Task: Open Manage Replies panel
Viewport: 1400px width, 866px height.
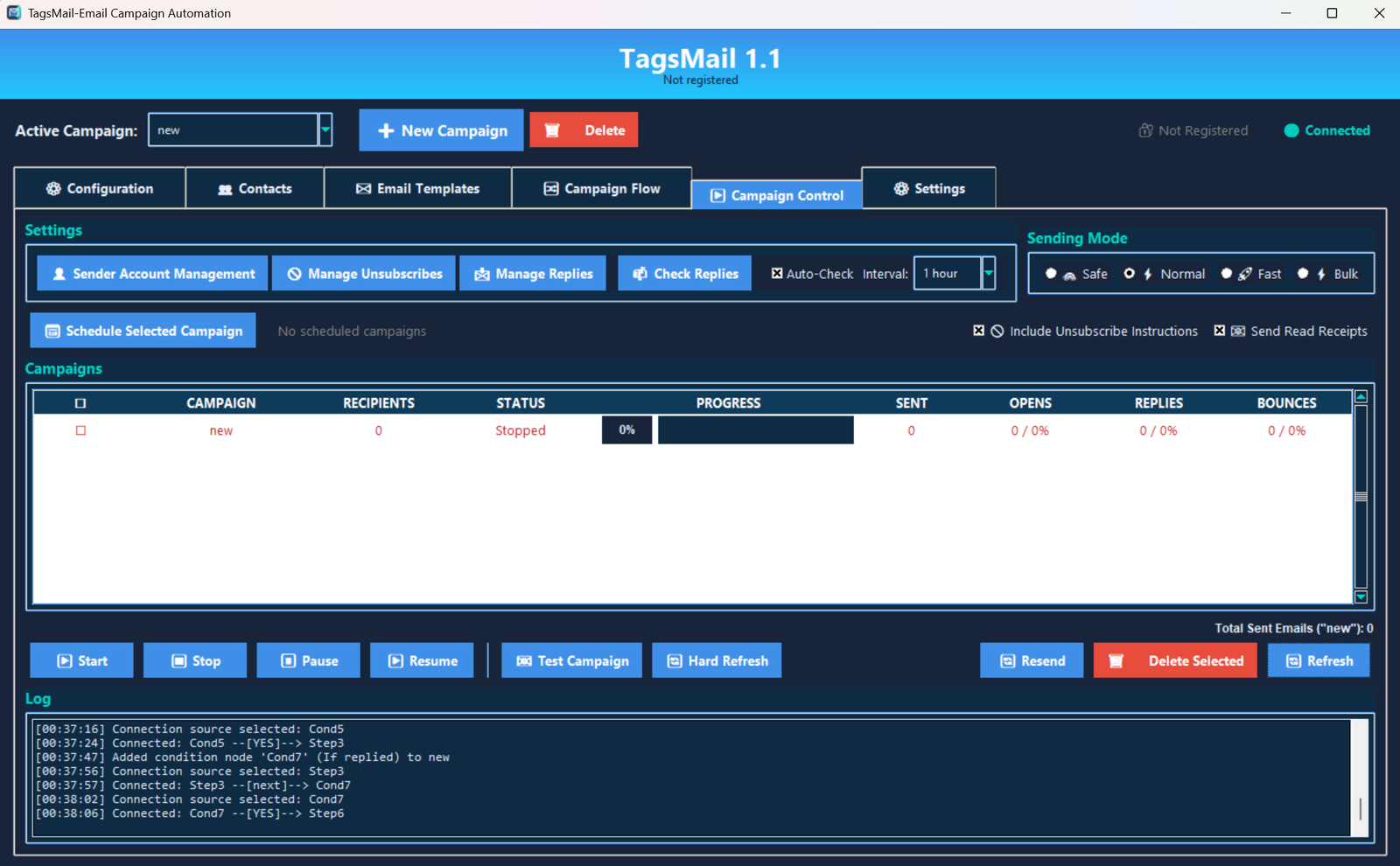Action: coord(532,273)
